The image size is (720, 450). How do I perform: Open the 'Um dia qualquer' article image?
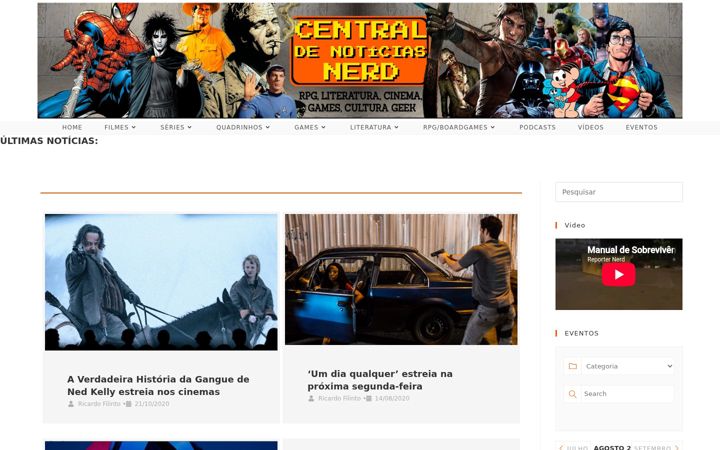[x=401, y=279]
